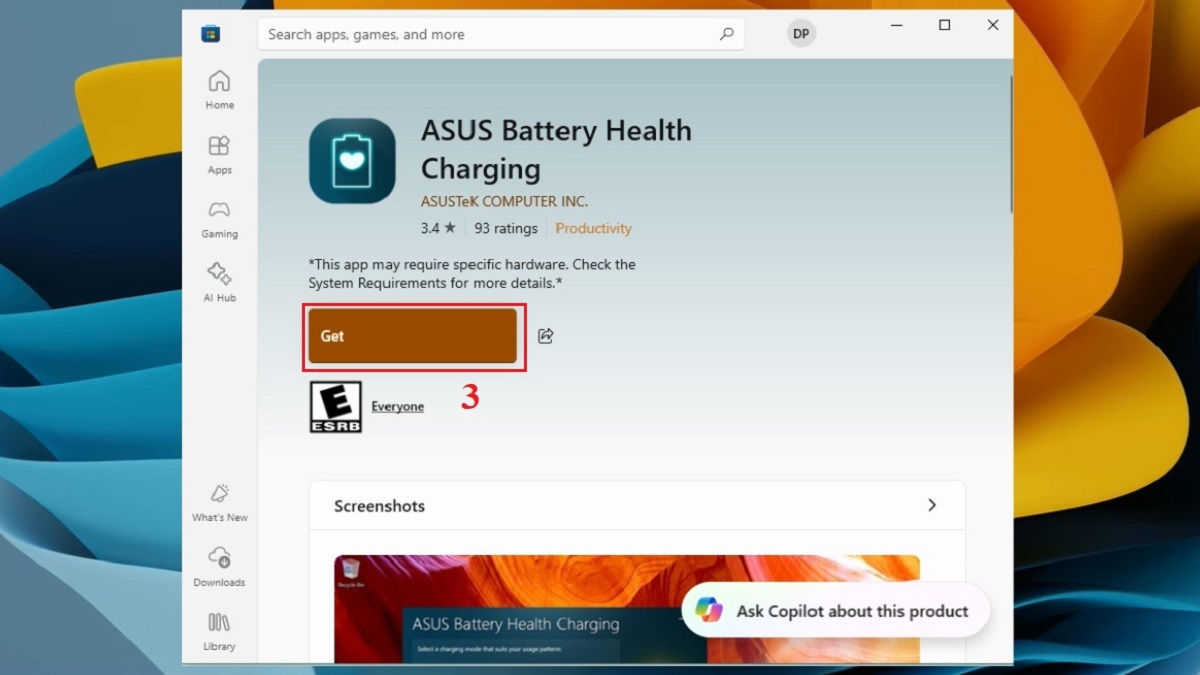Screen dimensions: 1200x675
Task: View Downloads in the sidebar
Action: click(219, 568)
